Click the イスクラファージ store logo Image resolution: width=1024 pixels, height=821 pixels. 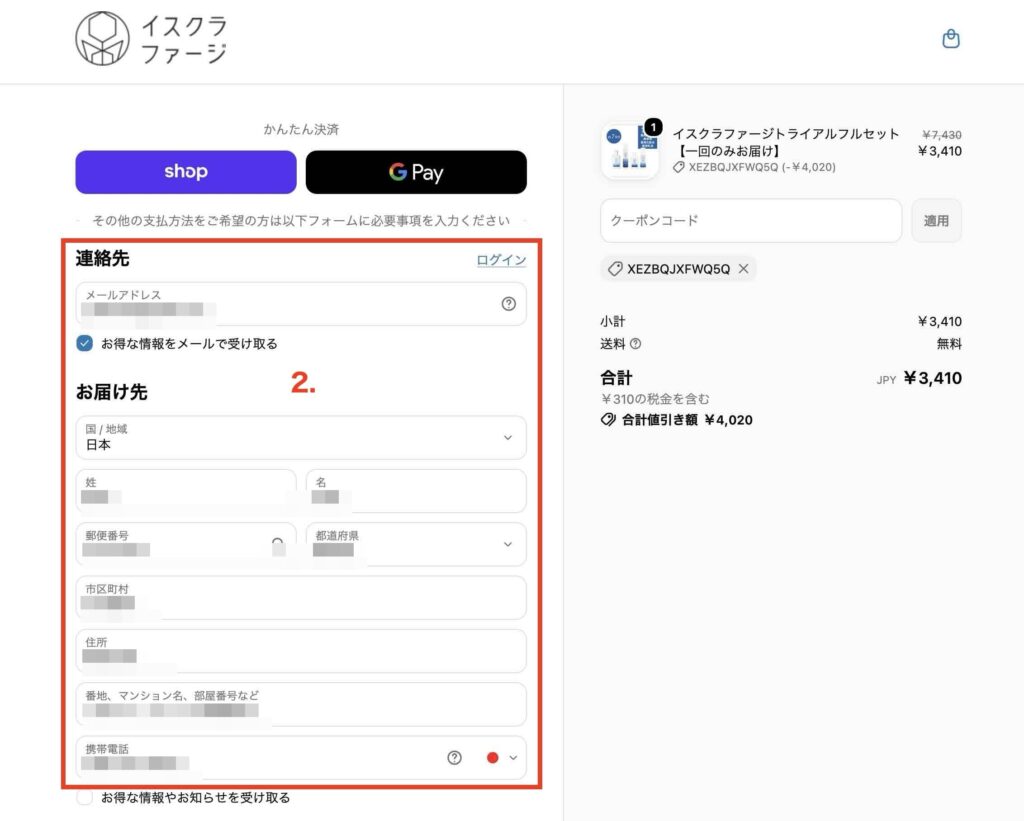click(x=152, y=39)
